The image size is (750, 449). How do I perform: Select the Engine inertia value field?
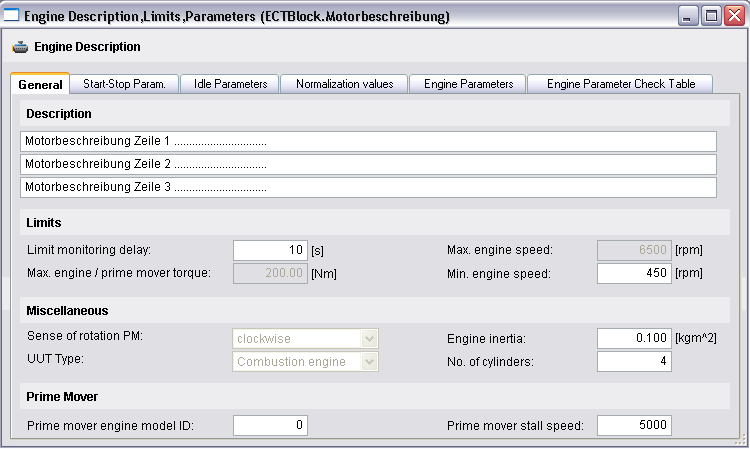(x=634, y=339)
